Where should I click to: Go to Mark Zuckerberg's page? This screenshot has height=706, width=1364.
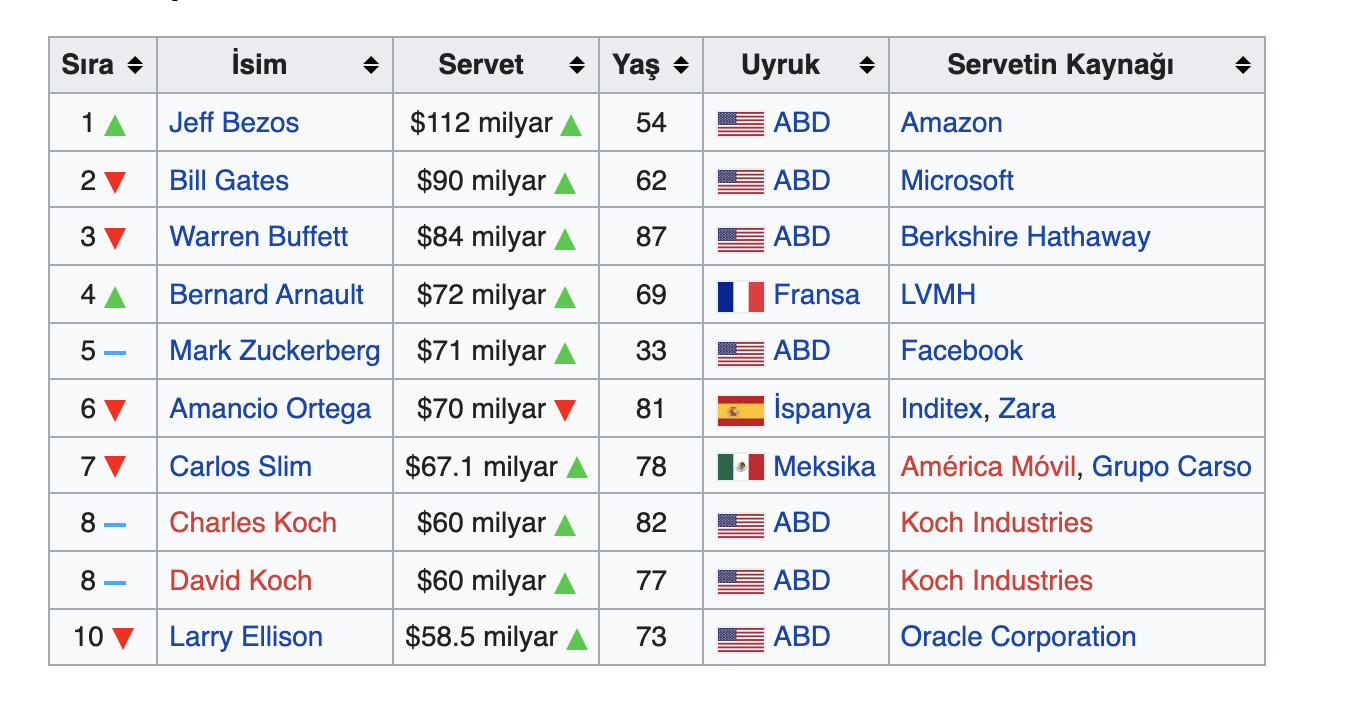(x=275, y=351)
